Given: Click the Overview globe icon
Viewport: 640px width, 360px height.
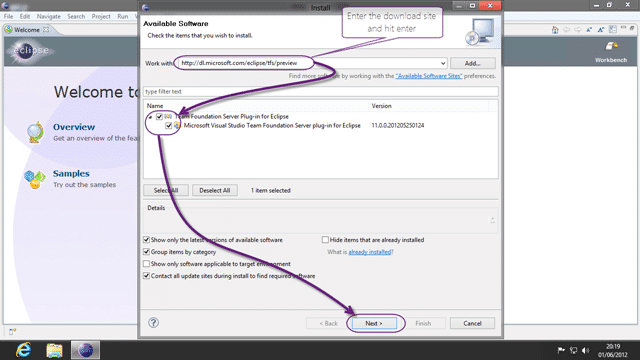Looking at the screenshot, I should [35, 132].
